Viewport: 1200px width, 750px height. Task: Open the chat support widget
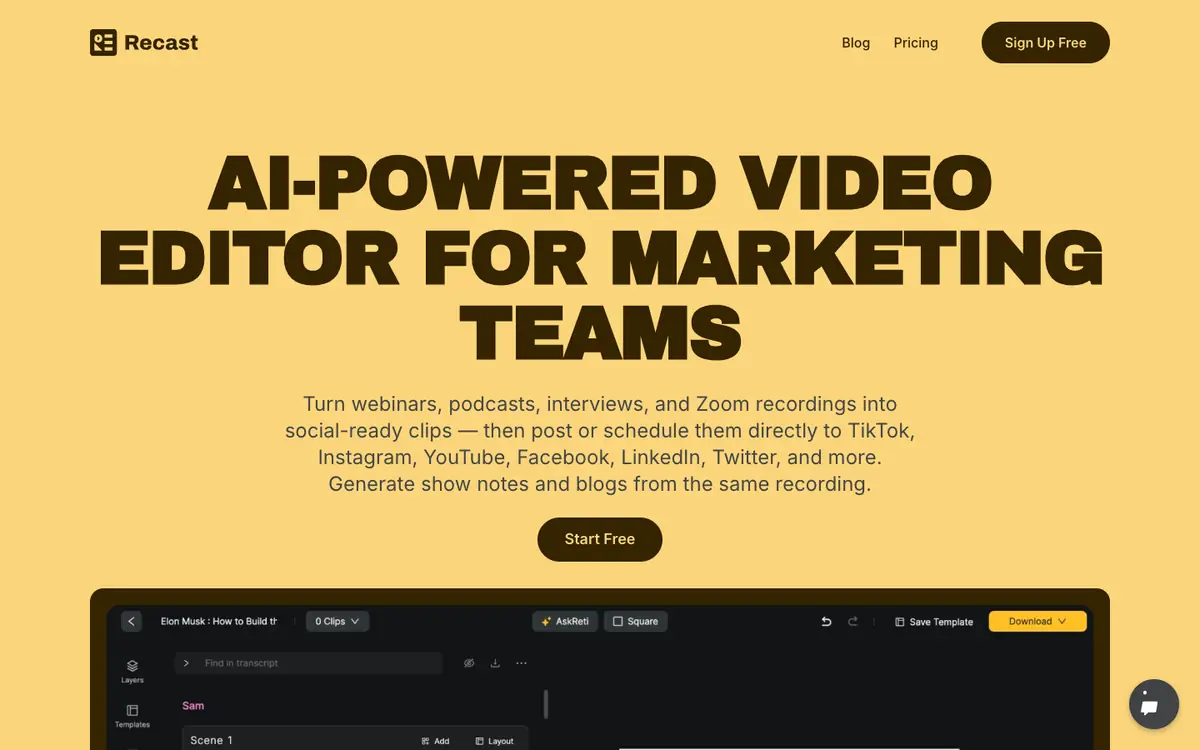[x=1154, y=705]
